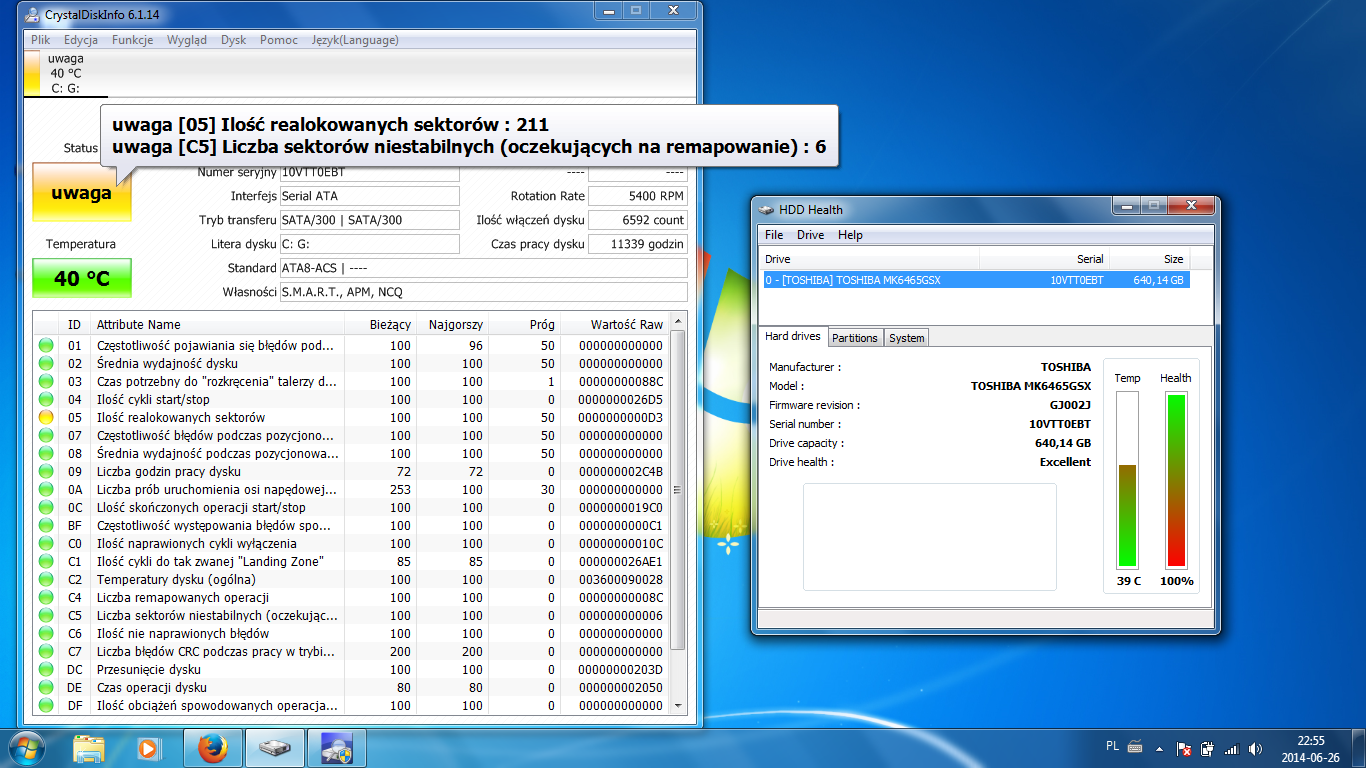Image resolution: width=1366 pixels, height=768 pixels.
Task: Open the Język(Language) menu
Action: (355, 40)
